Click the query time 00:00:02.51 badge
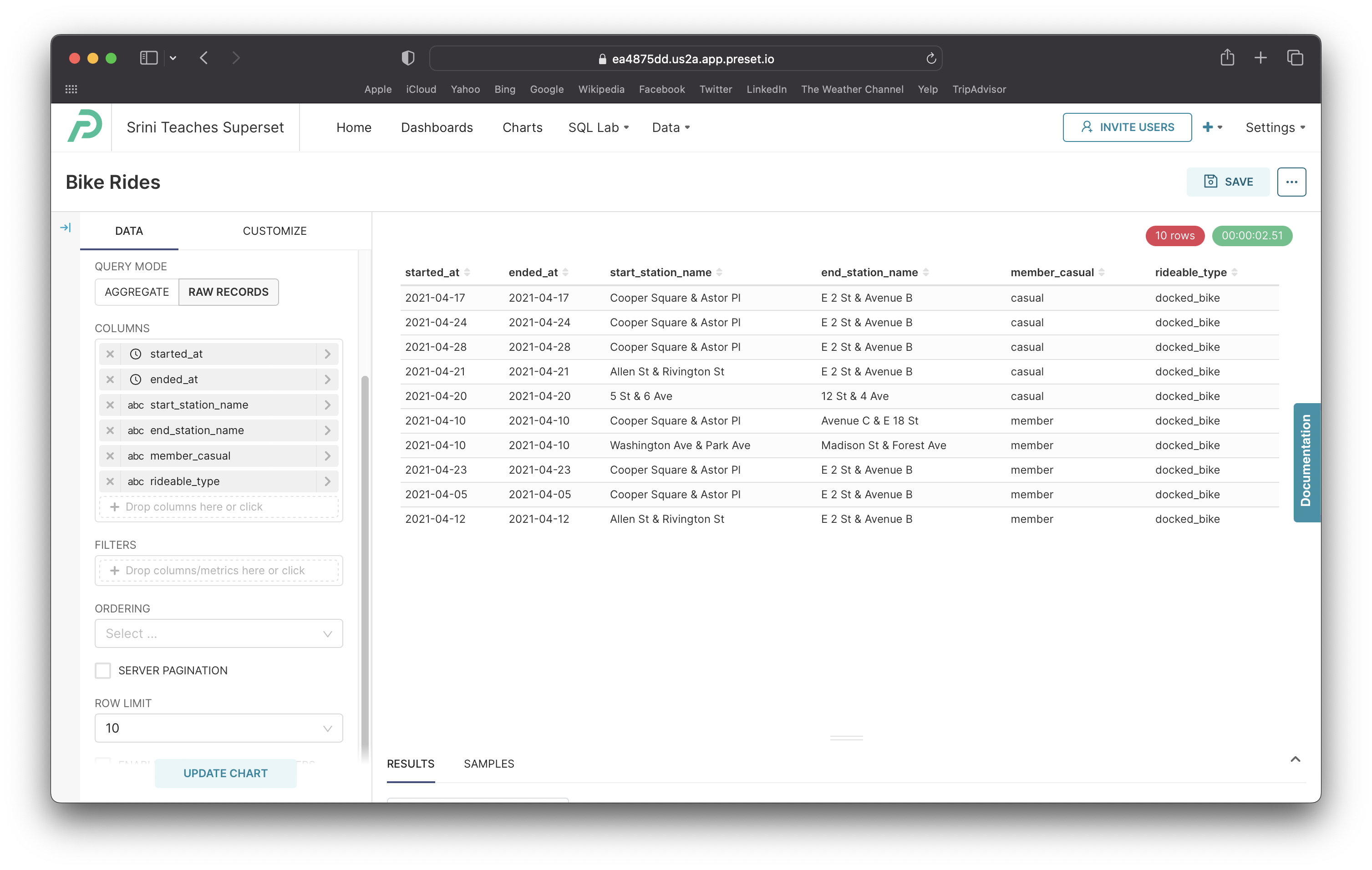Screen dimensions: 1372x870 click(1252, 236)
